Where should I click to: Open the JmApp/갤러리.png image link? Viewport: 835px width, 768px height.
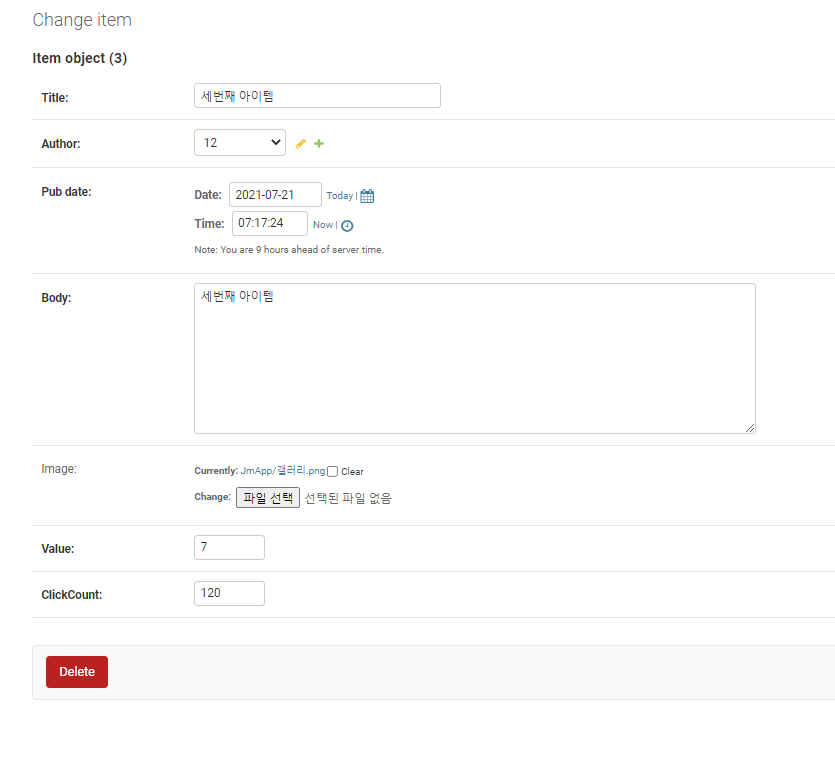(x=283, y=470)
